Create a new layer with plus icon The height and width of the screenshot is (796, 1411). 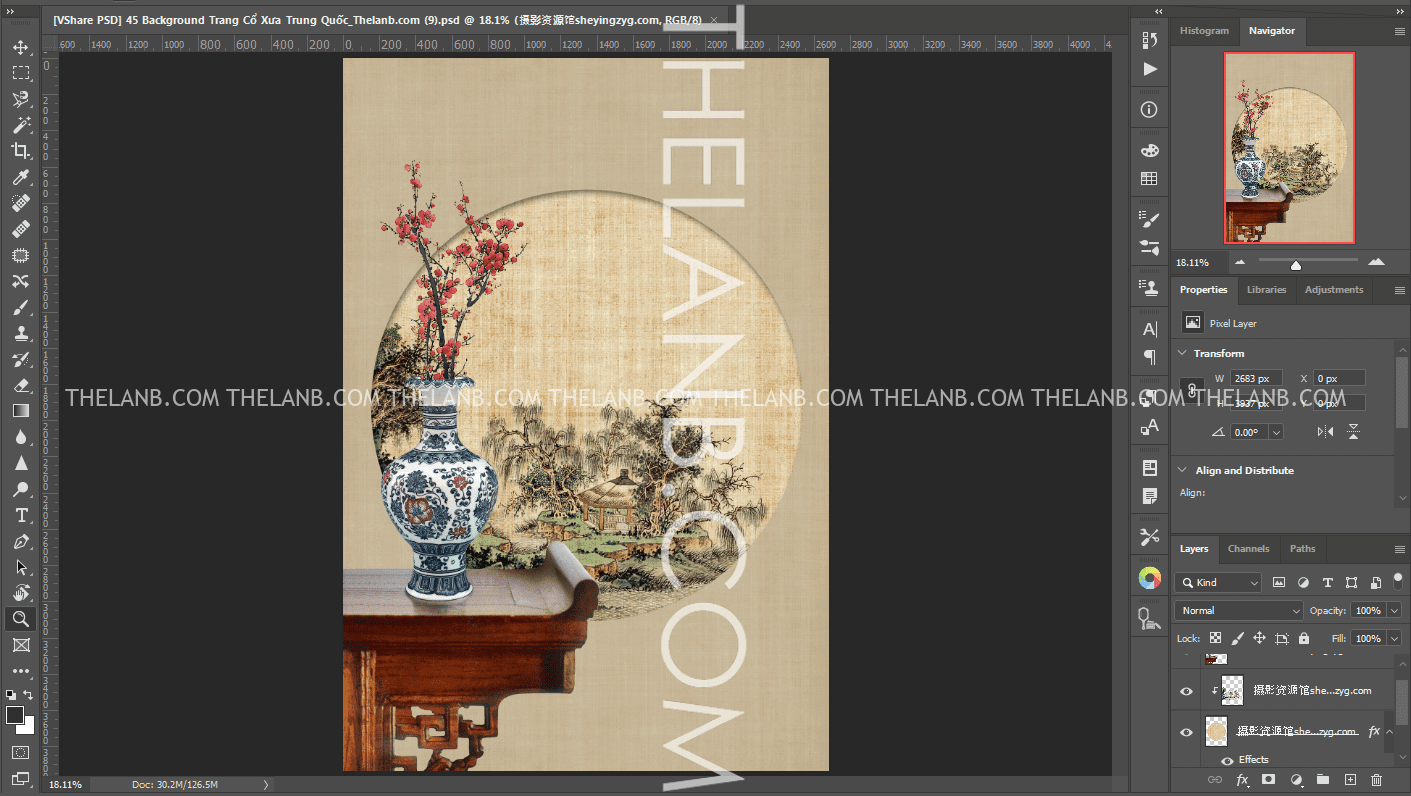(x=1350, y=779)
